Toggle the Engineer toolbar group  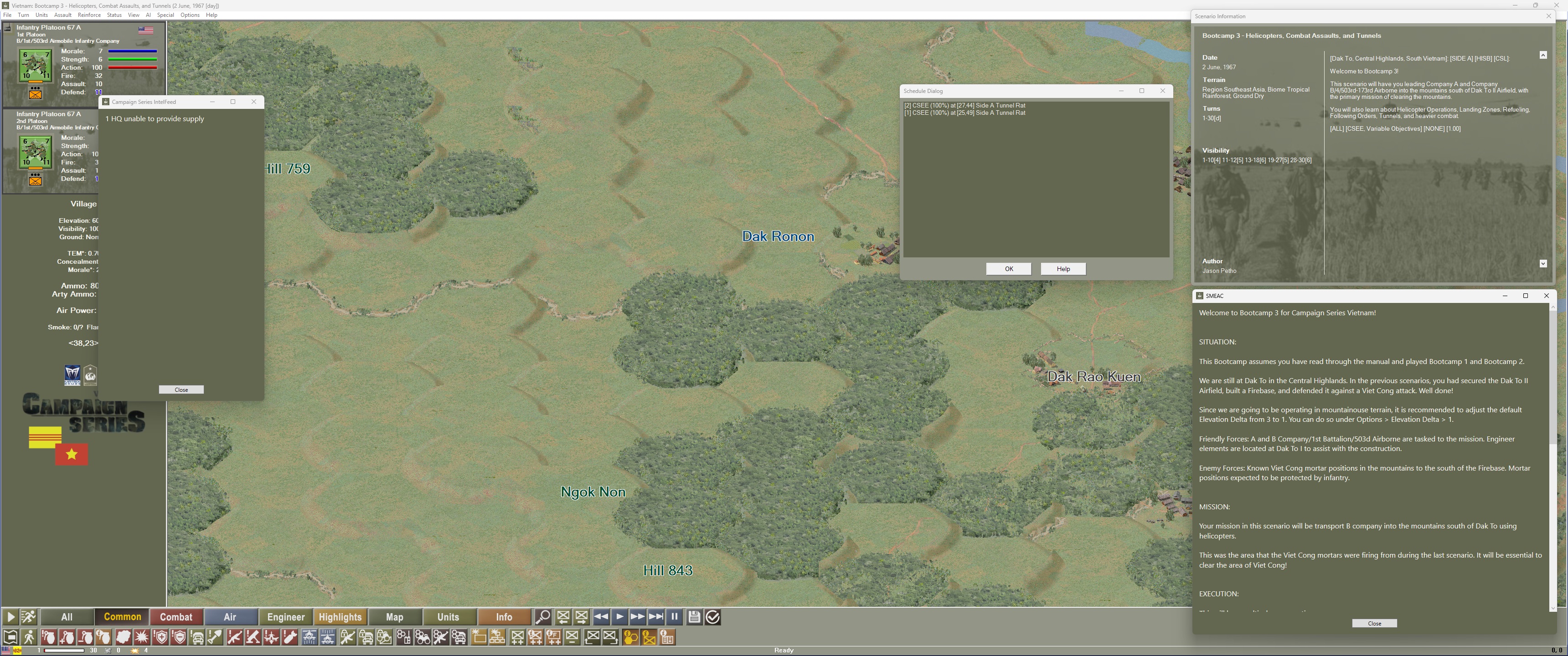(285, 617)
